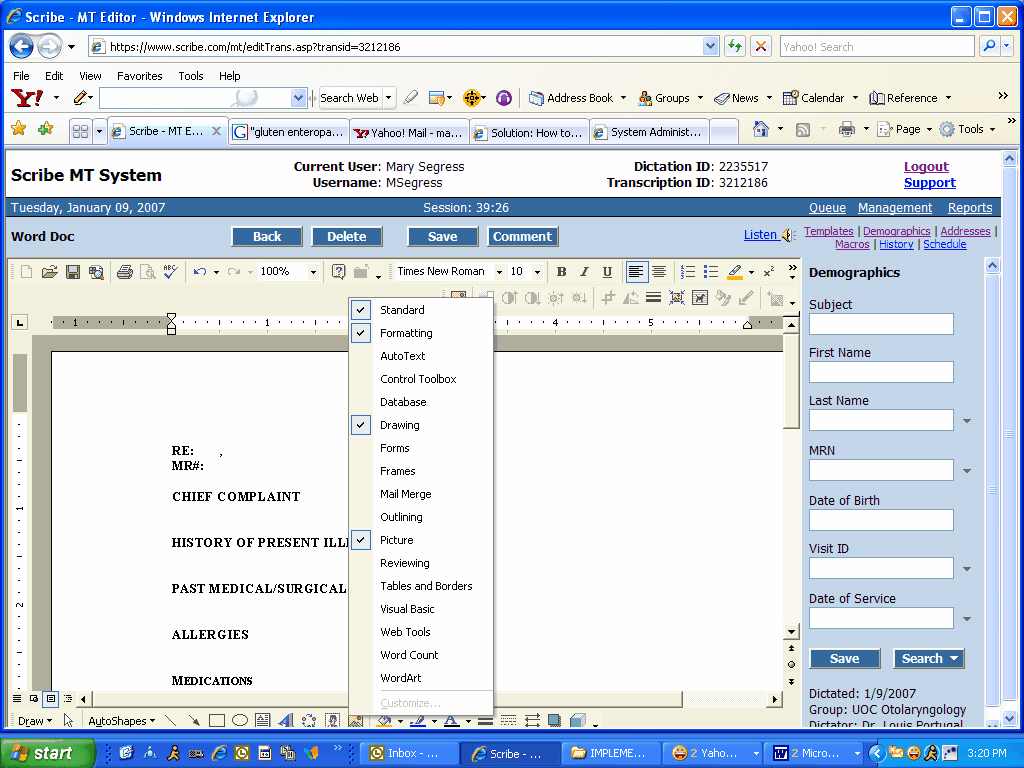The height and width of the screenshot is (768, 1024).
Task: Click the Delete button
Action: (347, 236)
